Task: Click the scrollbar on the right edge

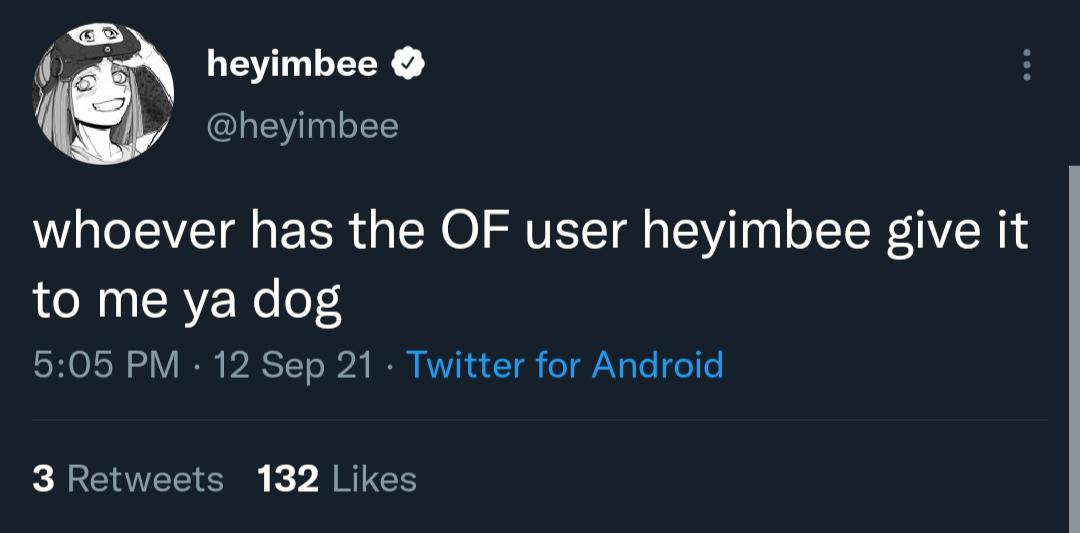Action: [x=1074, y=350]
